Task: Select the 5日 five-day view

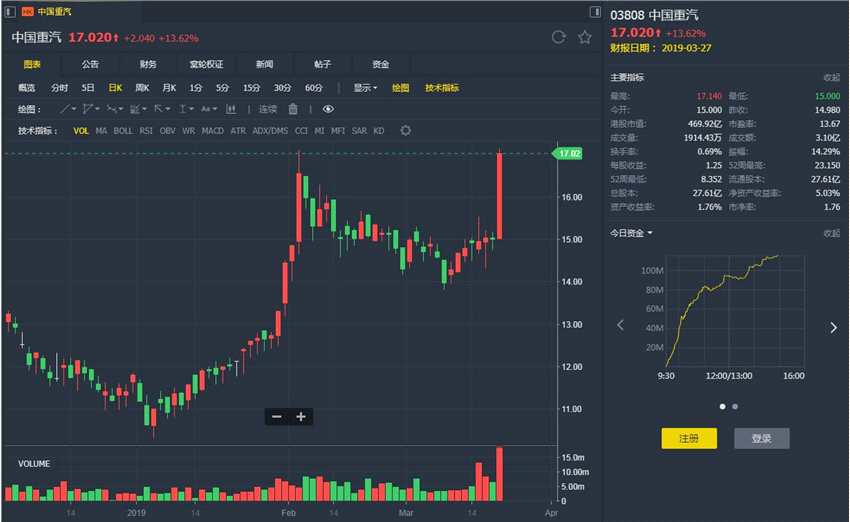Action: pyautogui.click(x=88, y=88)
